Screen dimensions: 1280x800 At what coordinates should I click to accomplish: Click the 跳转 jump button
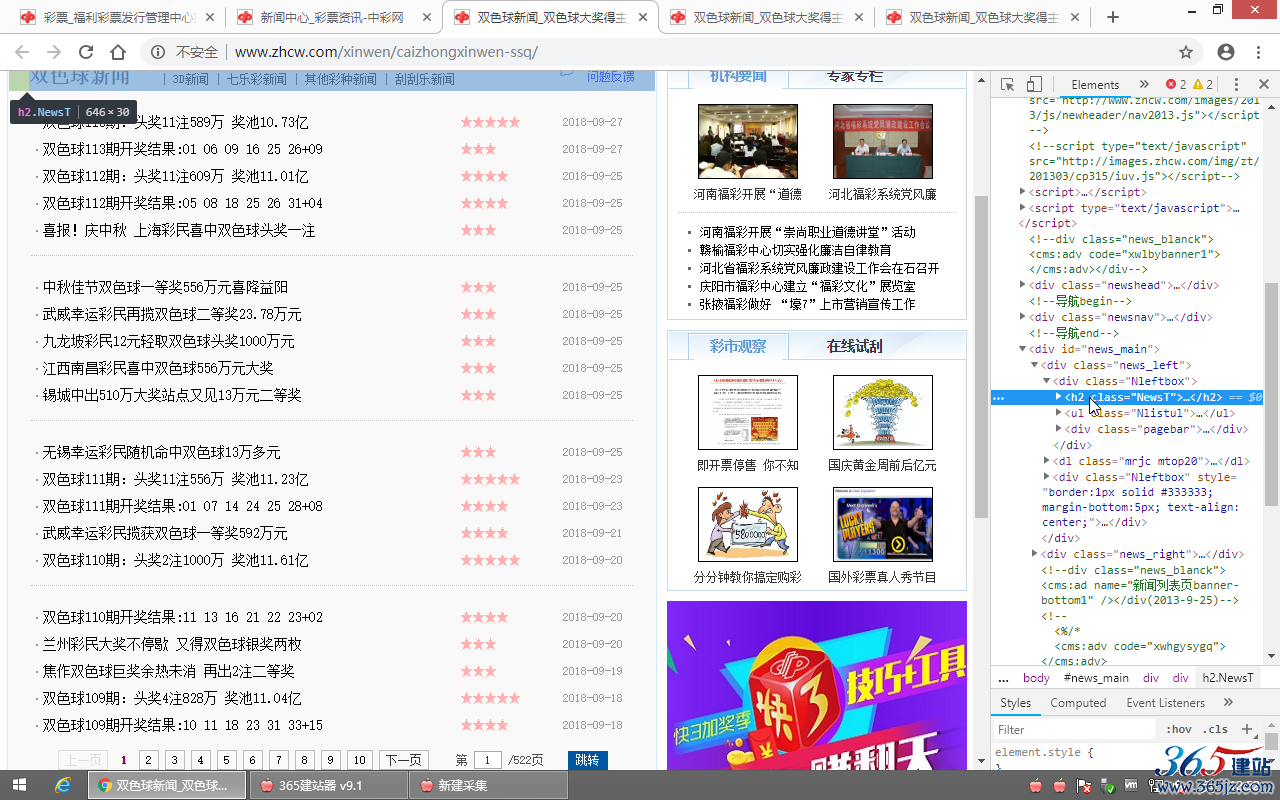(587, 760)
